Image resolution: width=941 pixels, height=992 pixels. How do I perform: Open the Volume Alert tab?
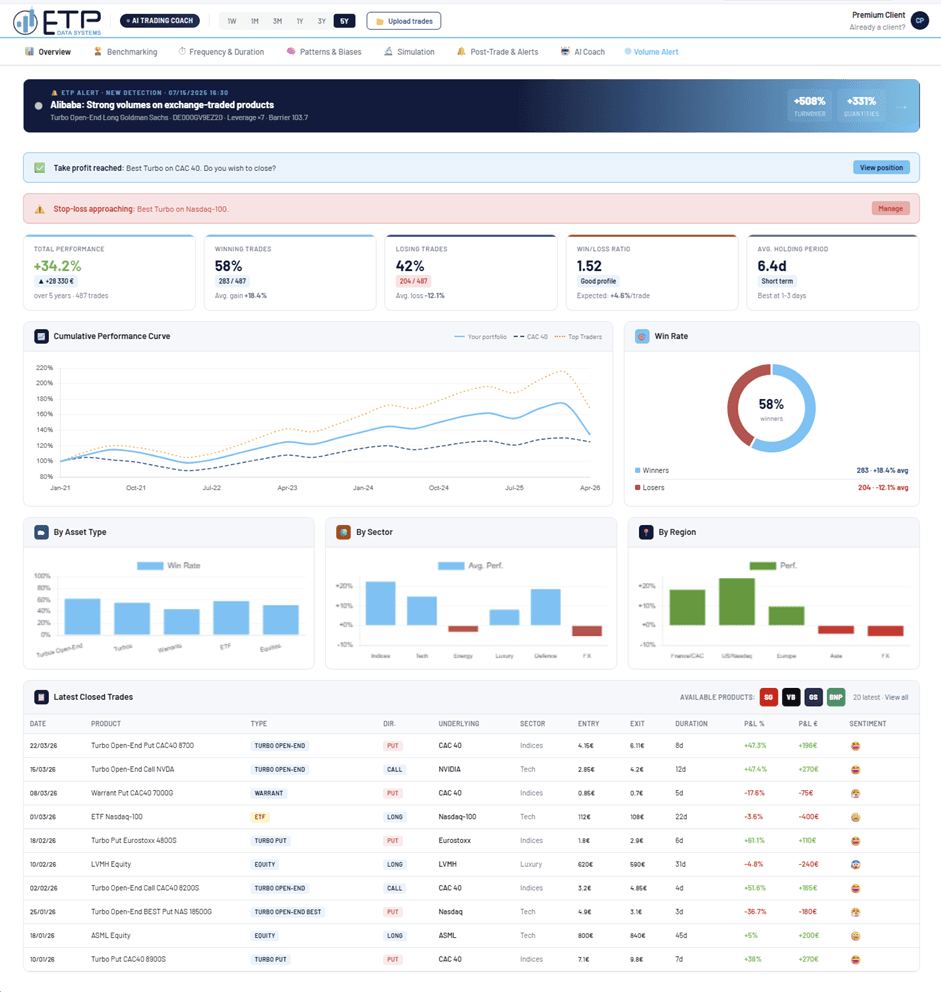[651, 52]
